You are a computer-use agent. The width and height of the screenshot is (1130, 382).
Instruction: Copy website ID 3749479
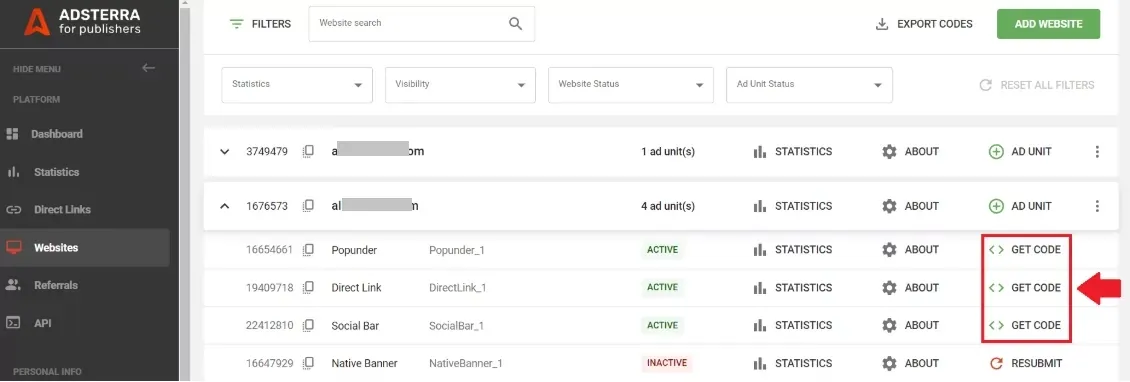pos(308,151)
